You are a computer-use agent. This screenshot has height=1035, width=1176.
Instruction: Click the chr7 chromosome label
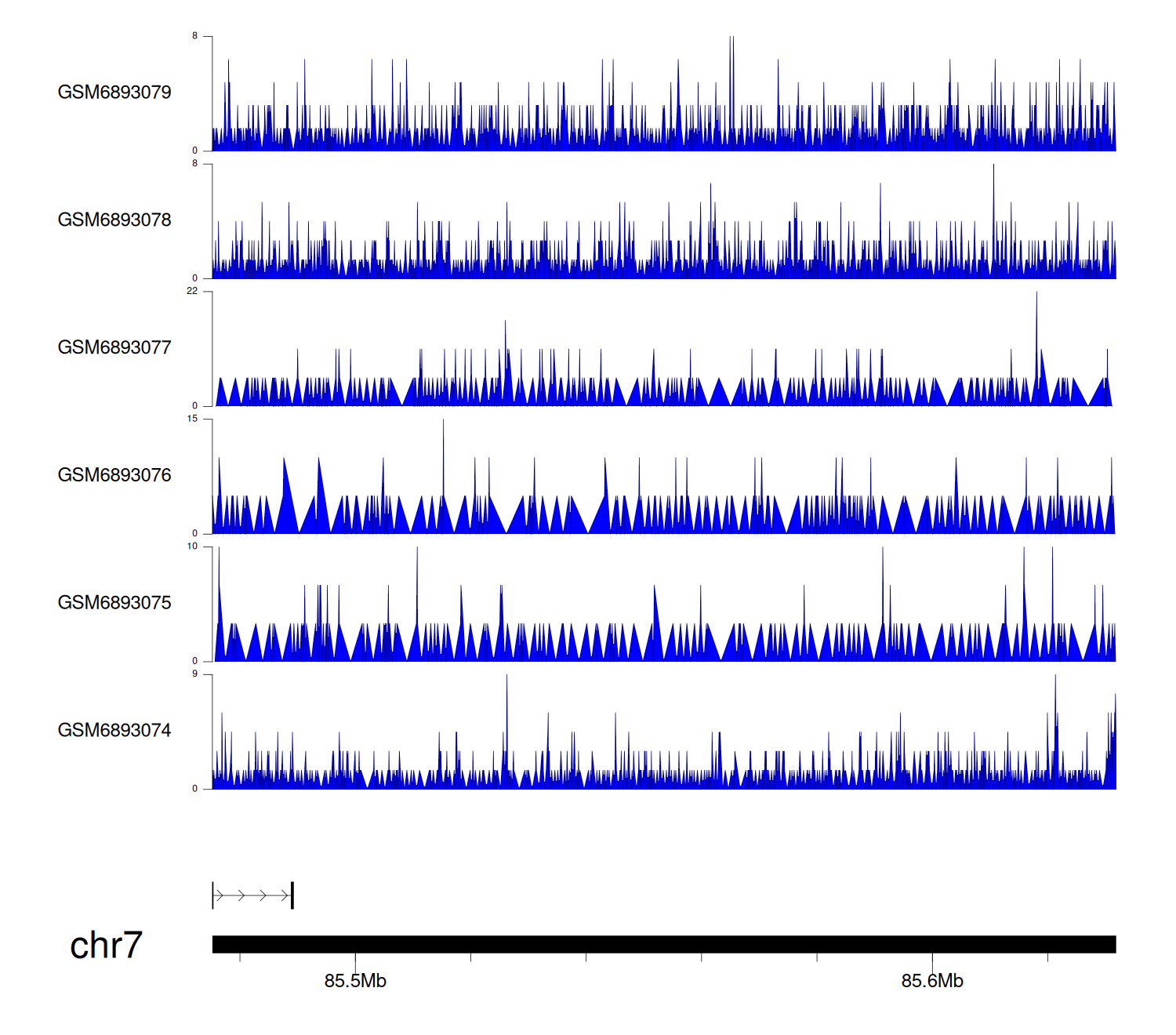106,946
